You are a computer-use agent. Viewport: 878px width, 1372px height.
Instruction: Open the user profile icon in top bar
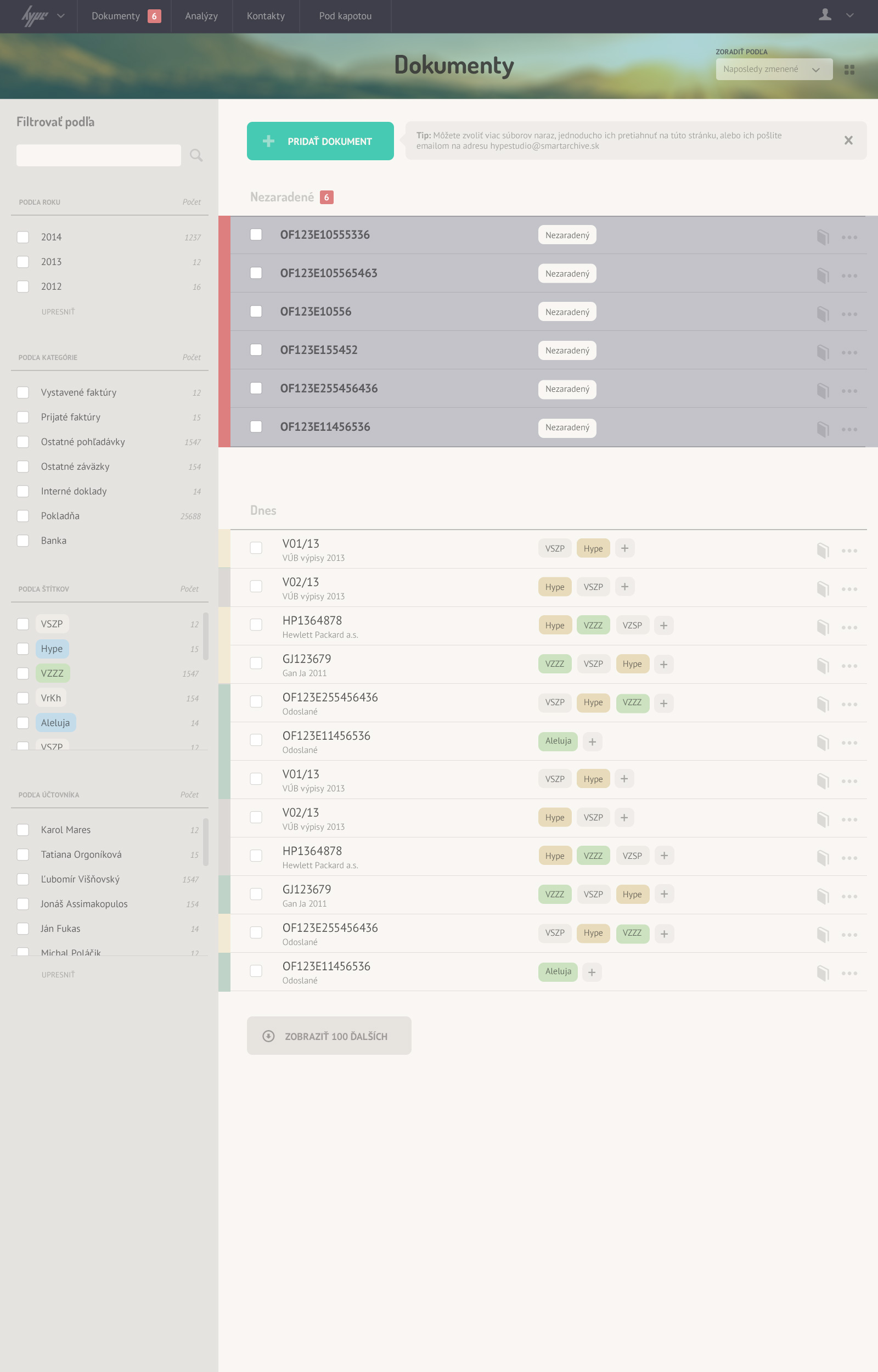tap(824, 15)
